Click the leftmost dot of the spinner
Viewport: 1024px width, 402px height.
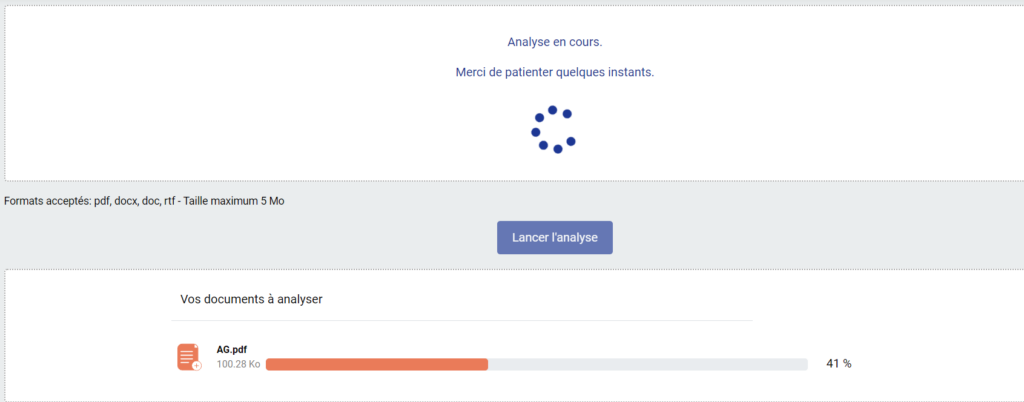536,132
